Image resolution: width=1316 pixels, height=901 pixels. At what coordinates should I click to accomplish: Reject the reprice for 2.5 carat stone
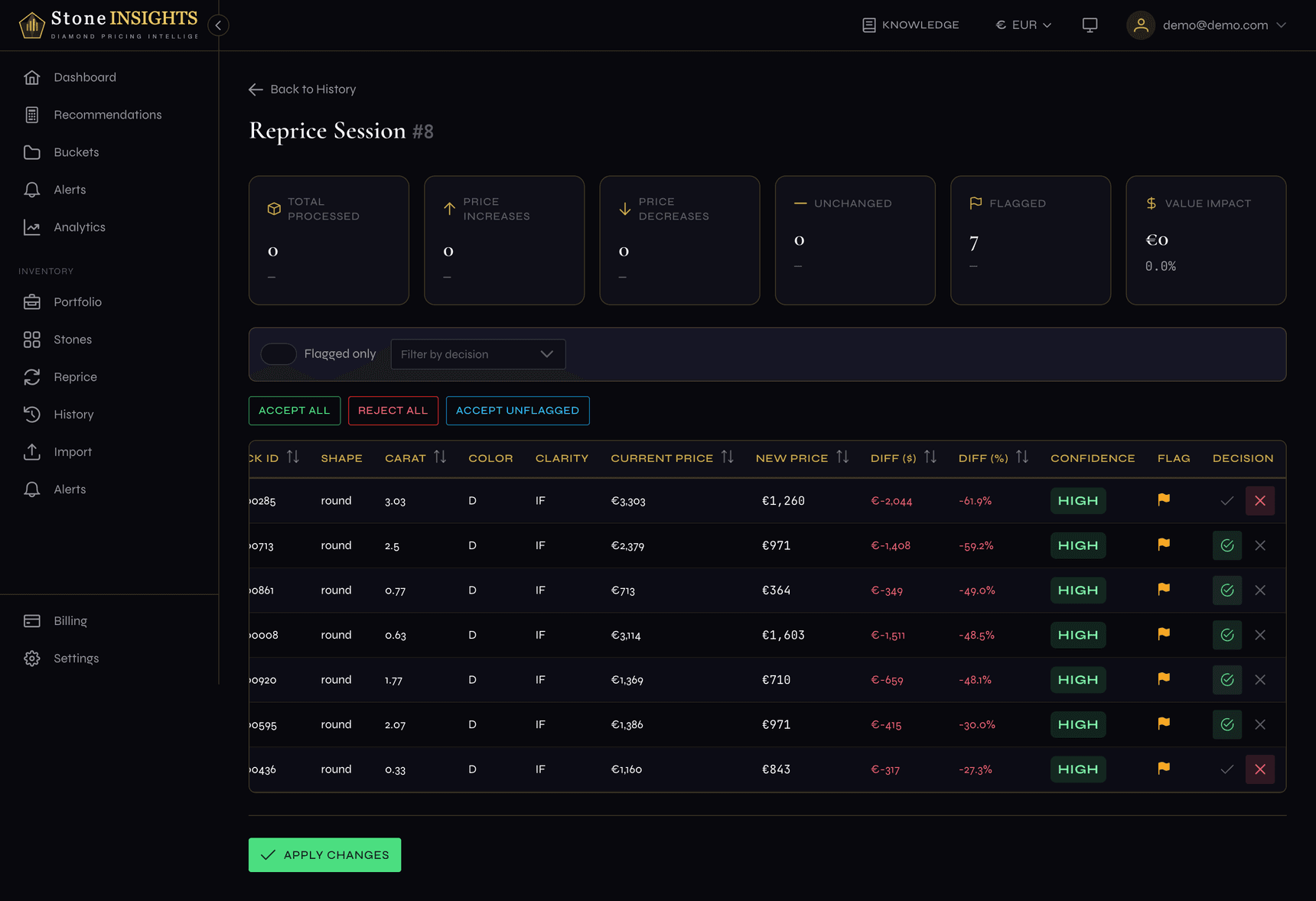(x=1259, y=545)
